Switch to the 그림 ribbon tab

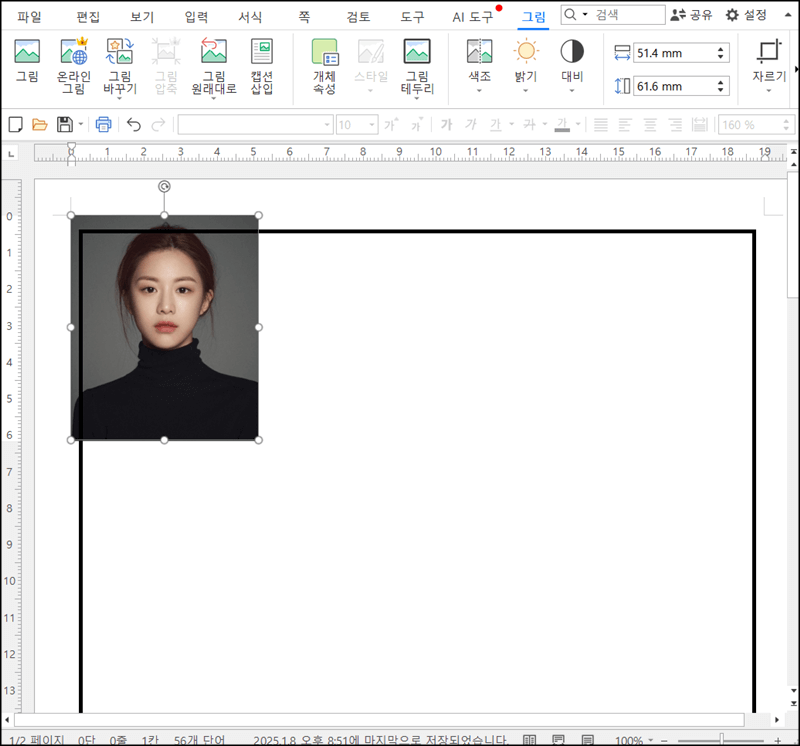pyautogui.click(x=534, y=17)
